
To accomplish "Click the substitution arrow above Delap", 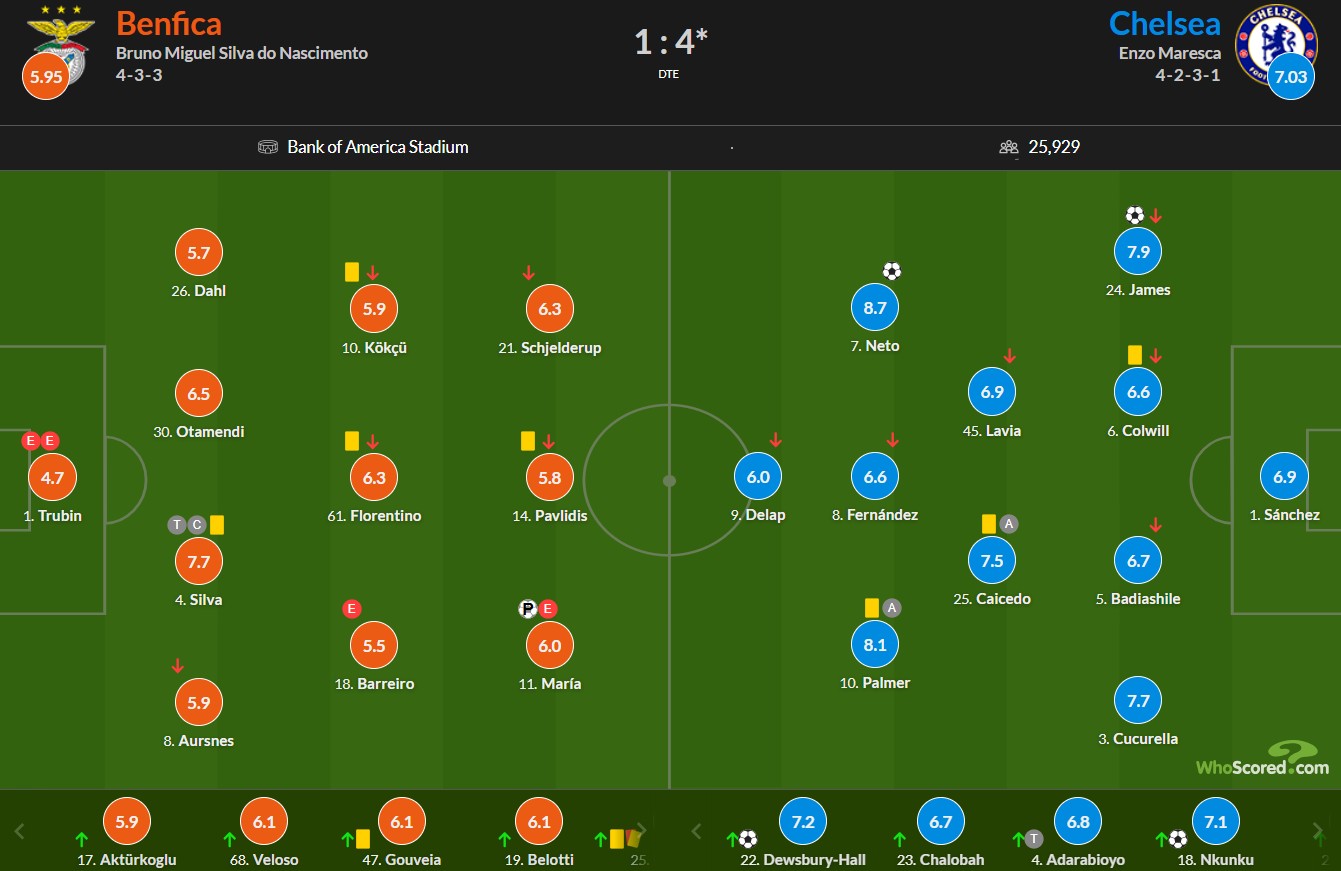I will click(775, 440).
